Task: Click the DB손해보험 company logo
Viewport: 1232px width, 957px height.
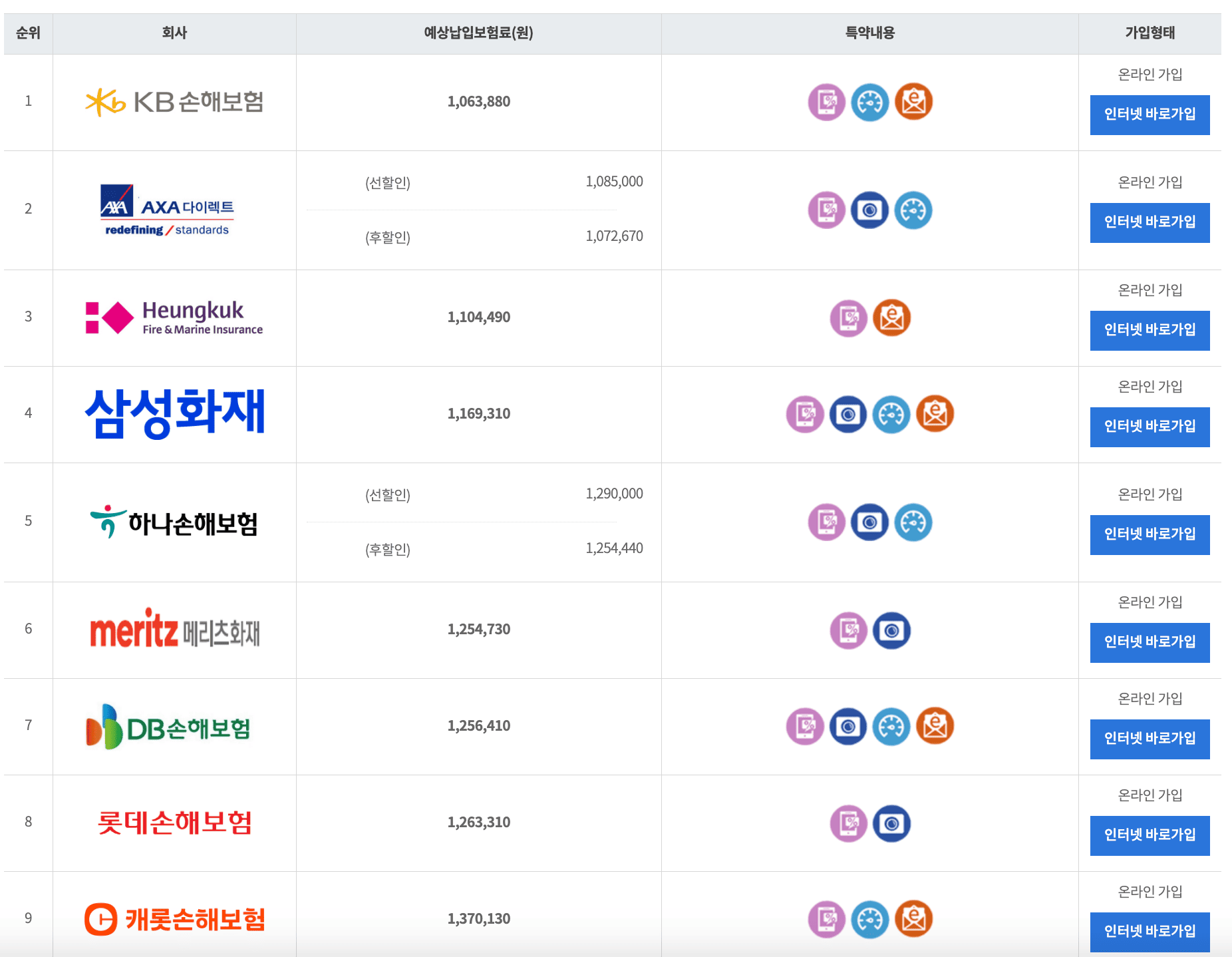Action: point(168,726)
